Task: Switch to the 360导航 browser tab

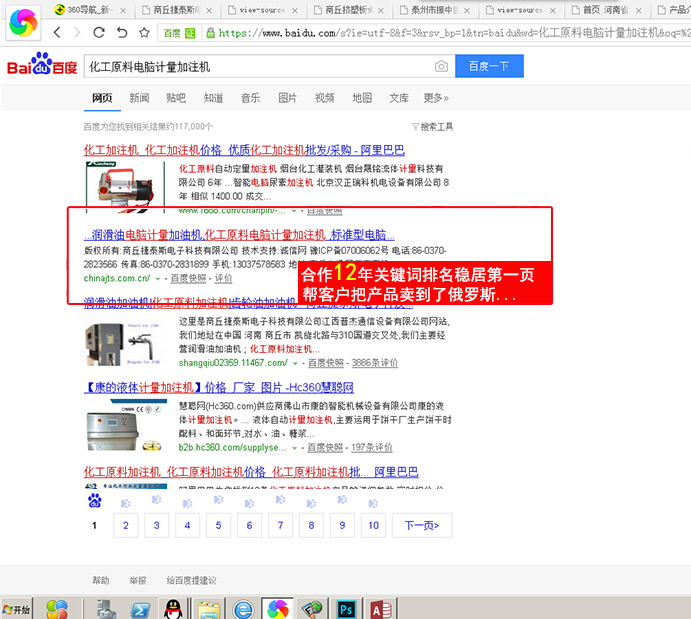Action: [89, 10]
